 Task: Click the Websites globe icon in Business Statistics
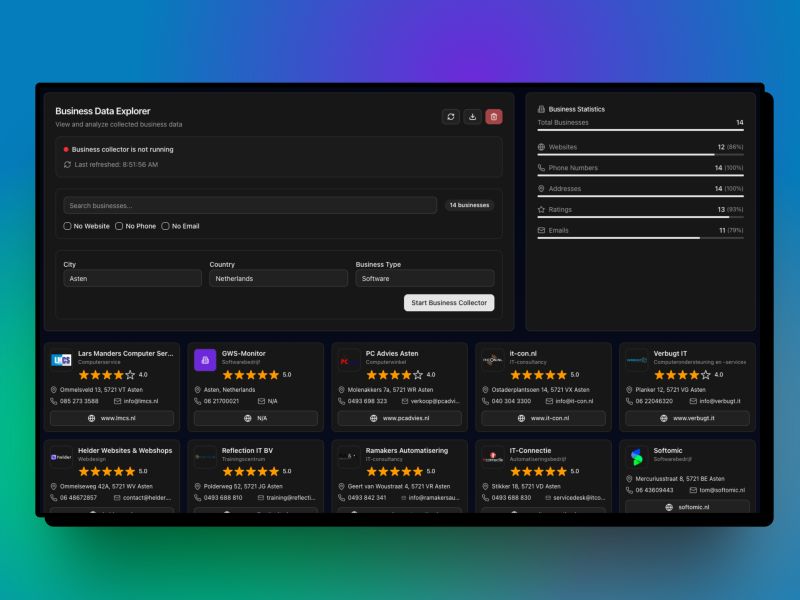pyautogui.click(x=540, y=147)
